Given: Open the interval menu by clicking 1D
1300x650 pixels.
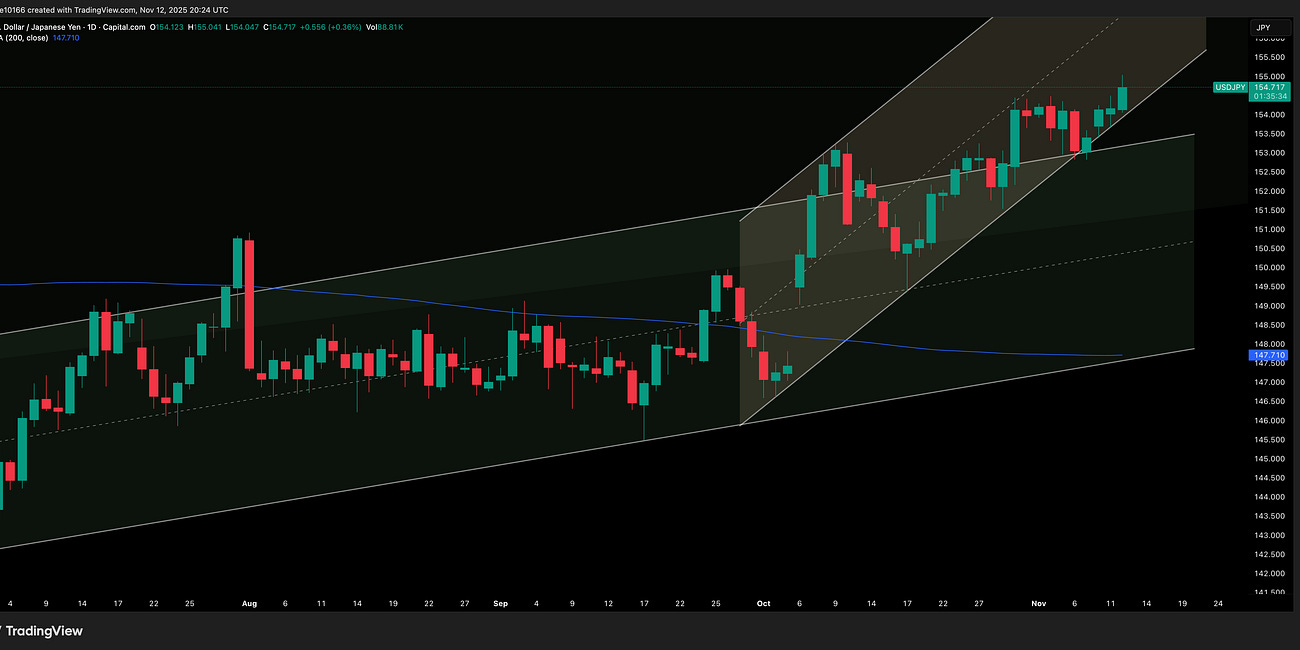Looking at the screenshot, I should pyautogui.click(x=93, y=27).
